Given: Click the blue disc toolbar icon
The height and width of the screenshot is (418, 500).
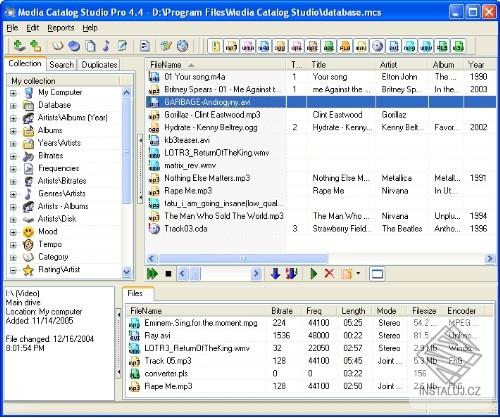Looking at the screenshot, I should pos(74,46).
